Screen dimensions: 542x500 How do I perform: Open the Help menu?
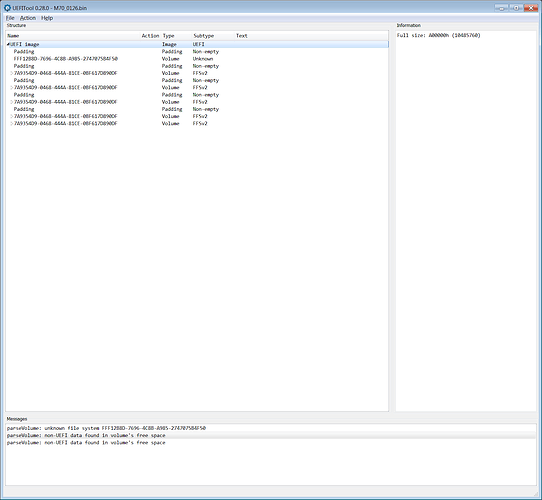(47, 18)
